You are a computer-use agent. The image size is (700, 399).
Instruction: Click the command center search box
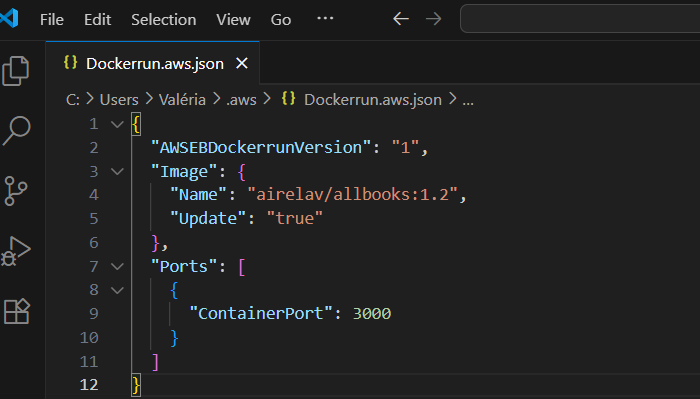[x=580, y=19]
